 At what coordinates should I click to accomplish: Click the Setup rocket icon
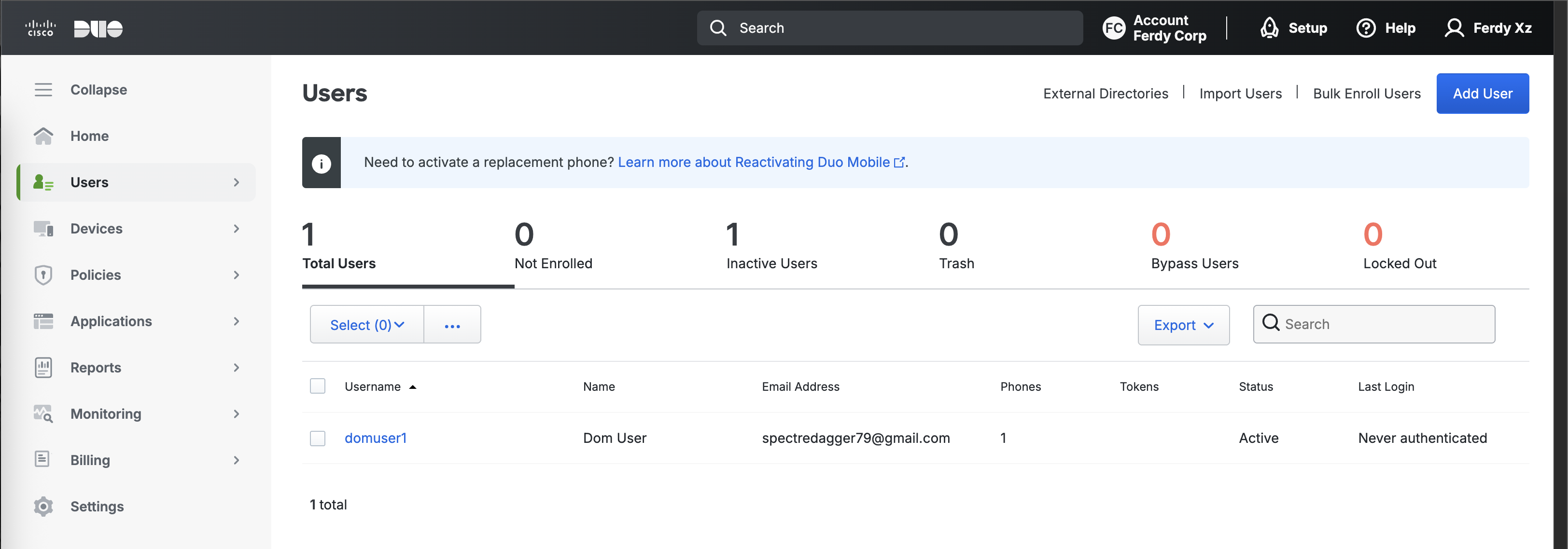tap(1269, 28)
